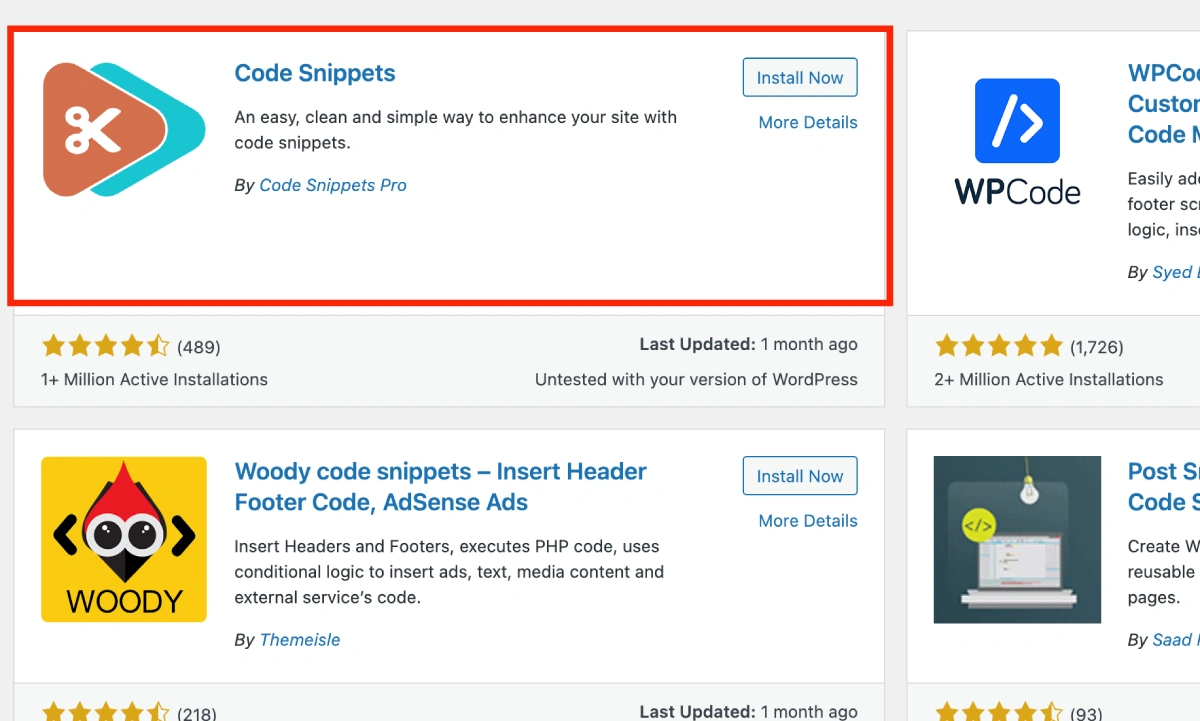Install the Woody code snippets plugin
Viewport: 1200px width, 721px height.
tap(800, 476)
